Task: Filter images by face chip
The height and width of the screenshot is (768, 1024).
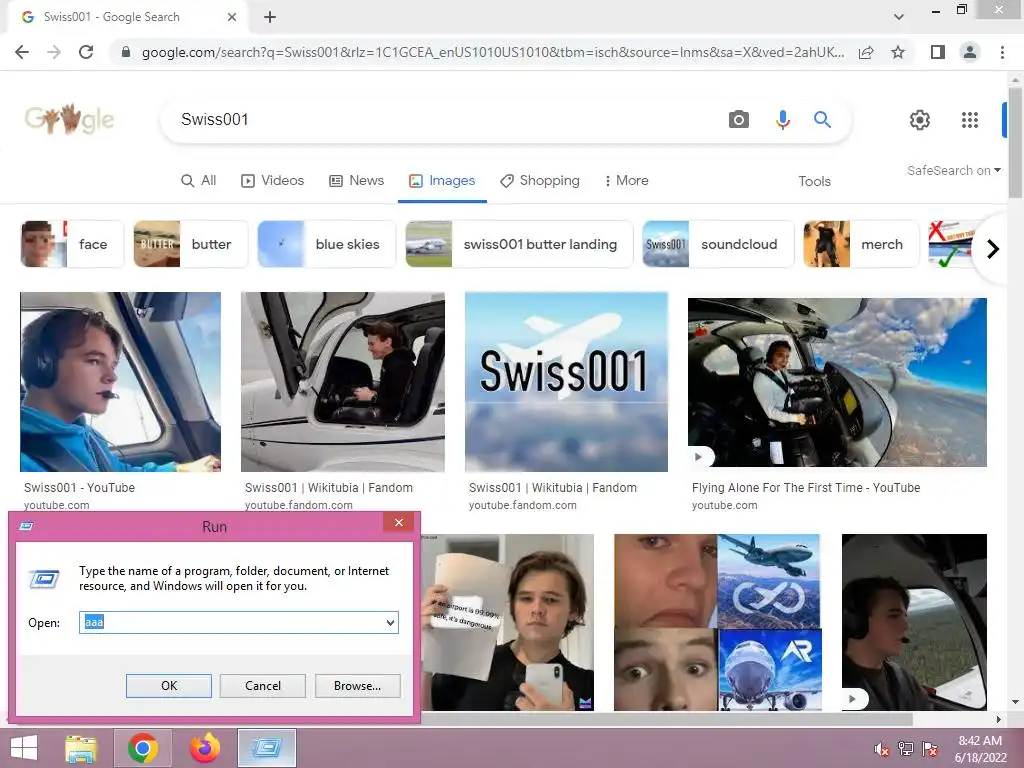Action: click(x=72, y=244)
